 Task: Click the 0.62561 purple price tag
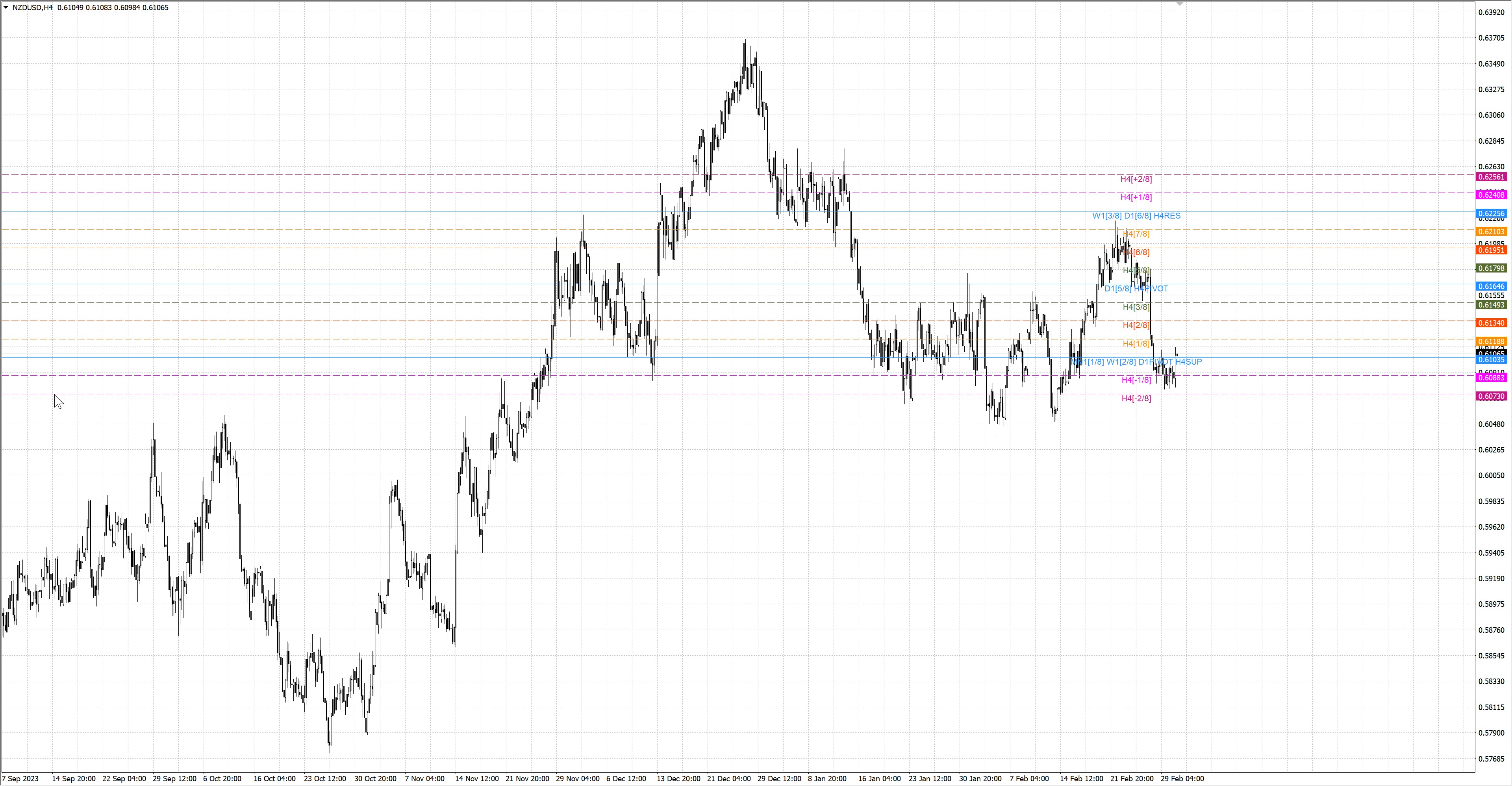1491,177
